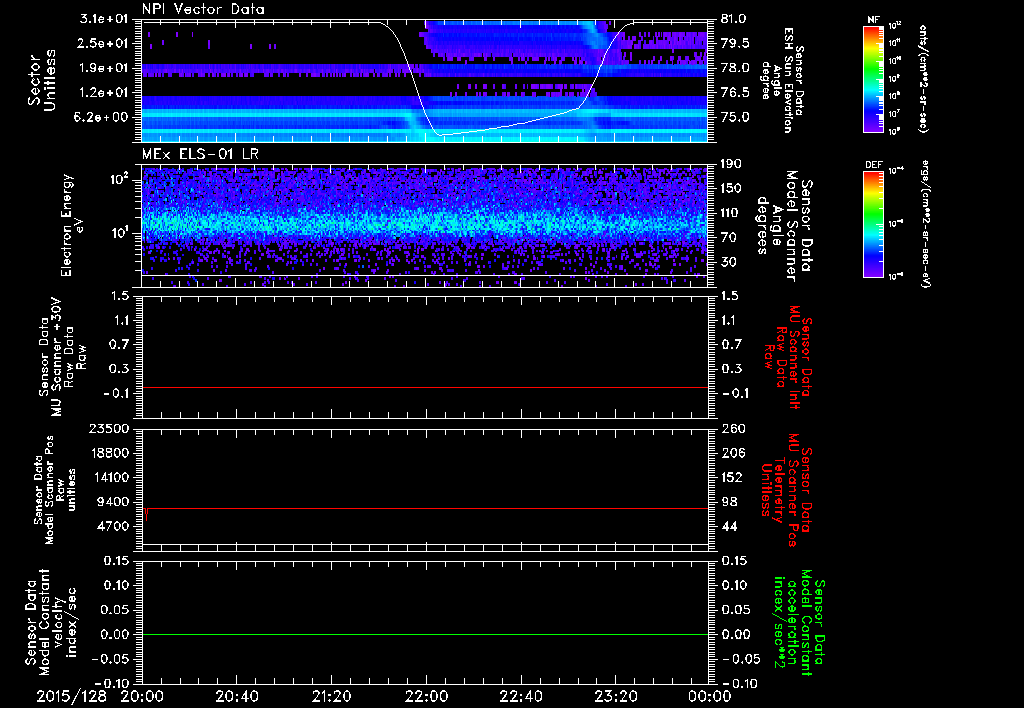Click the 18800 scanner position tick

coord(110,453)
